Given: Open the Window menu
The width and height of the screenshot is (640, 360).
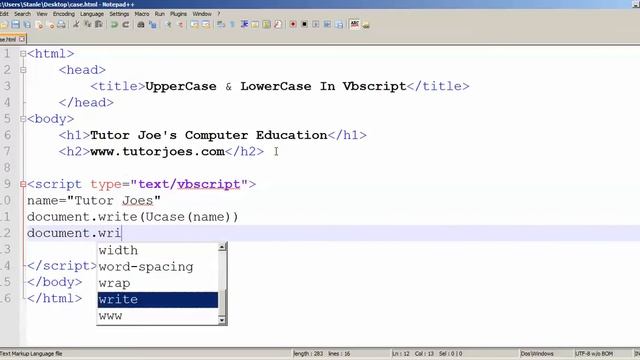Looking at the screenshot, I should [x=202, y=14].
